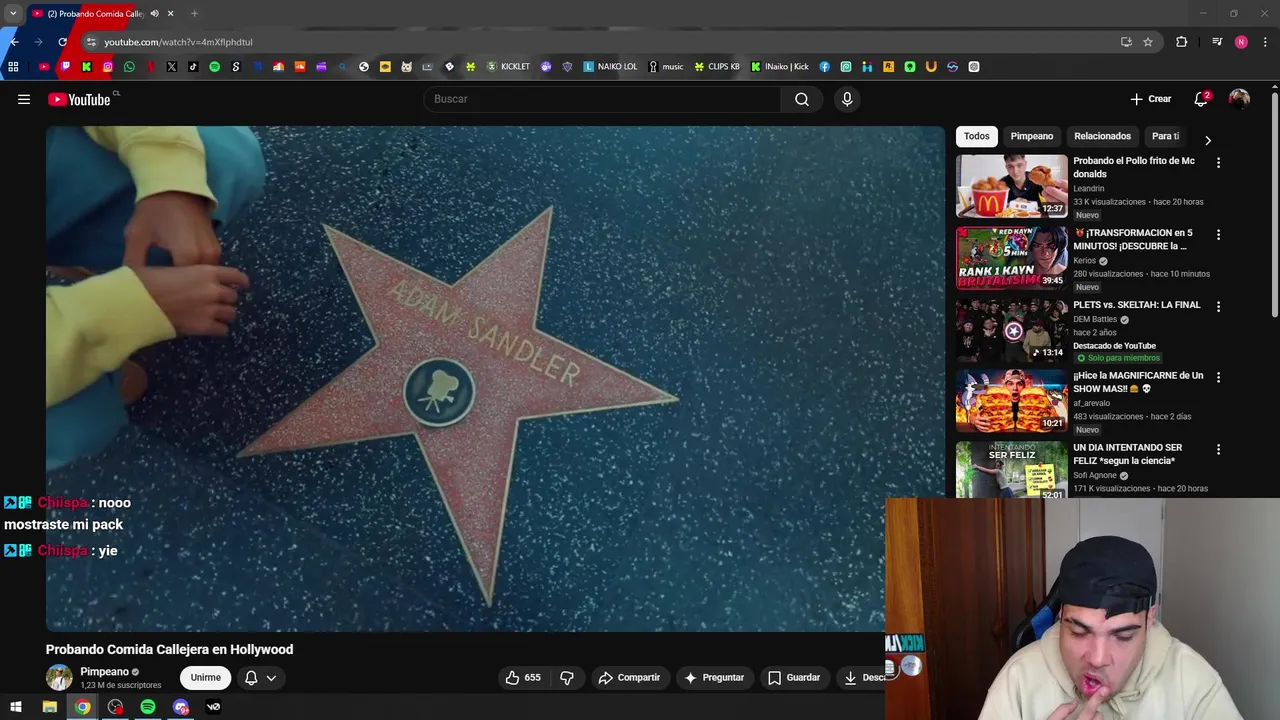The height and width of the screenshot is (720, 1280).
Task: View site information icon in address bar
Action: [x=91, y=42]
